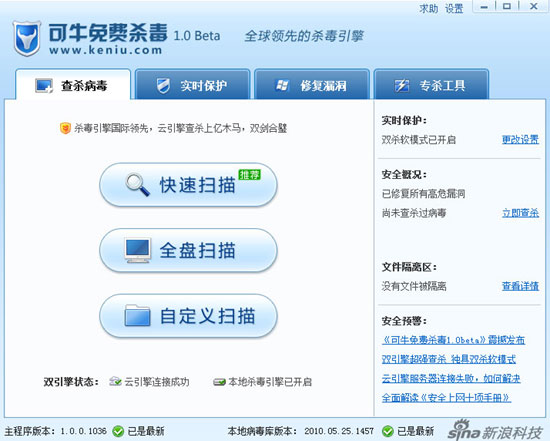Minimize the Keniu antivirus window
The height and width of the screenshot is (441, 550).
pos(484,6)
